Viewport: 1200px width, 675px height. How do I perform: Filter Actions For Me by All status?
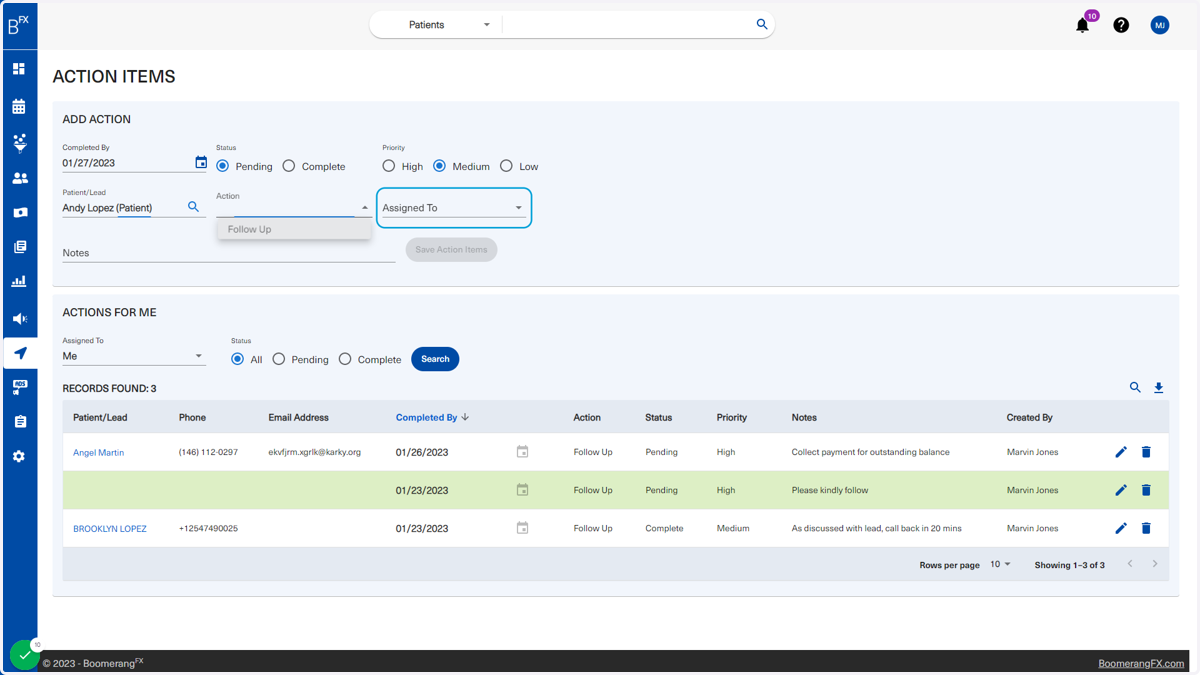238,359
